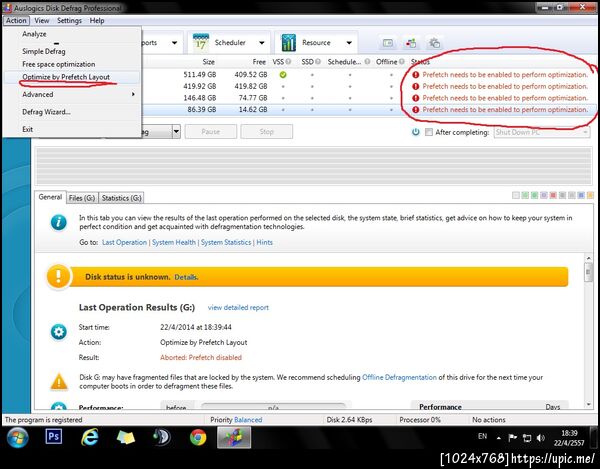Image resolution: width=600 pixels, height=469 pixels.
Task: Click the red error icon on 146.48 GB row
Action: tap(416, 98)
